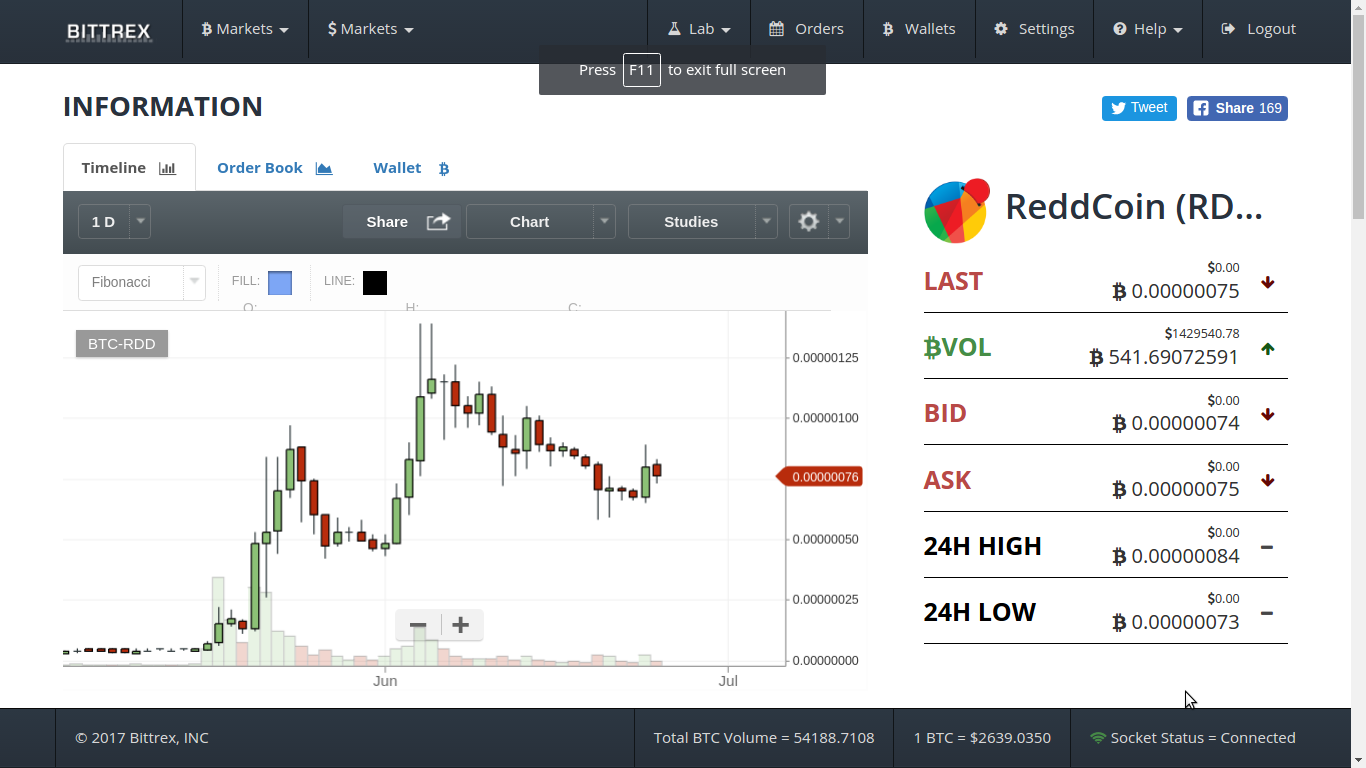
Task: Click the ReddCoin heading text
Action: coord(1134,207)
